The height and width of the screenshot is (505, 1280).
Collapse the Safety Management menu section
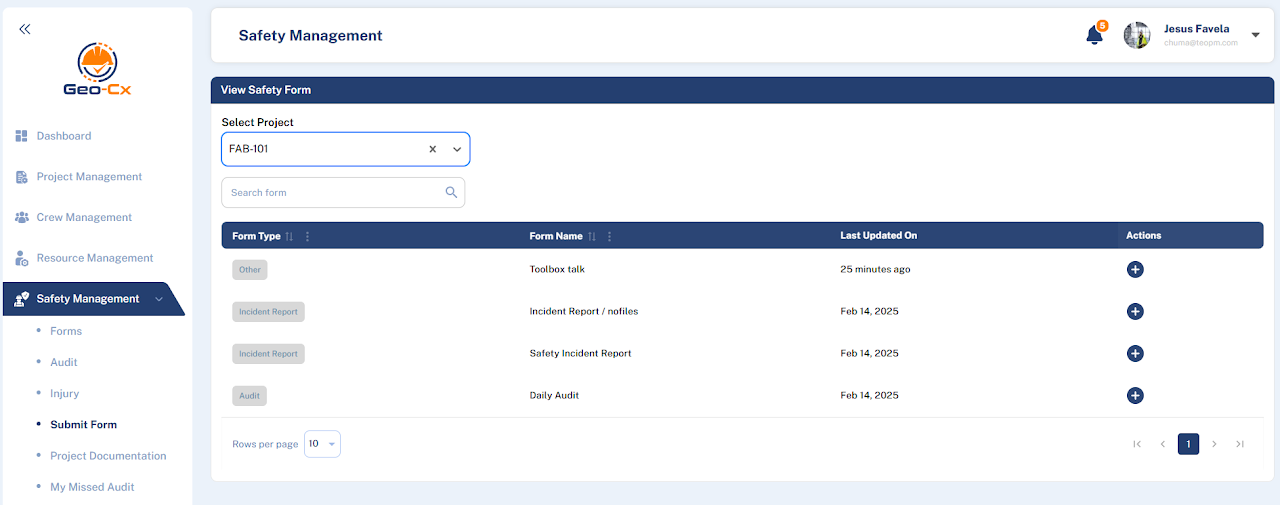(x=158, y=299)
